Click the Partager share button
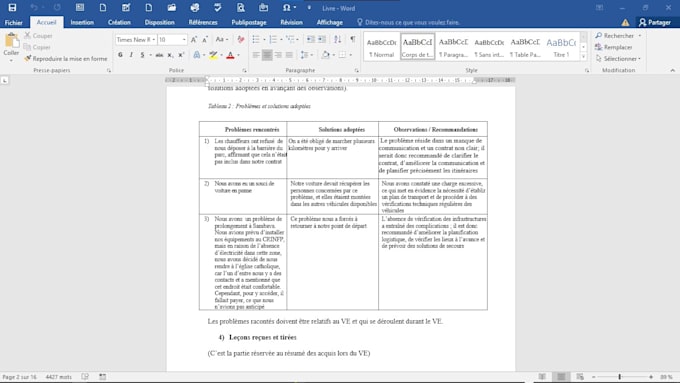Viewport: 680px width, 383px height. click(x=655, y=23)
